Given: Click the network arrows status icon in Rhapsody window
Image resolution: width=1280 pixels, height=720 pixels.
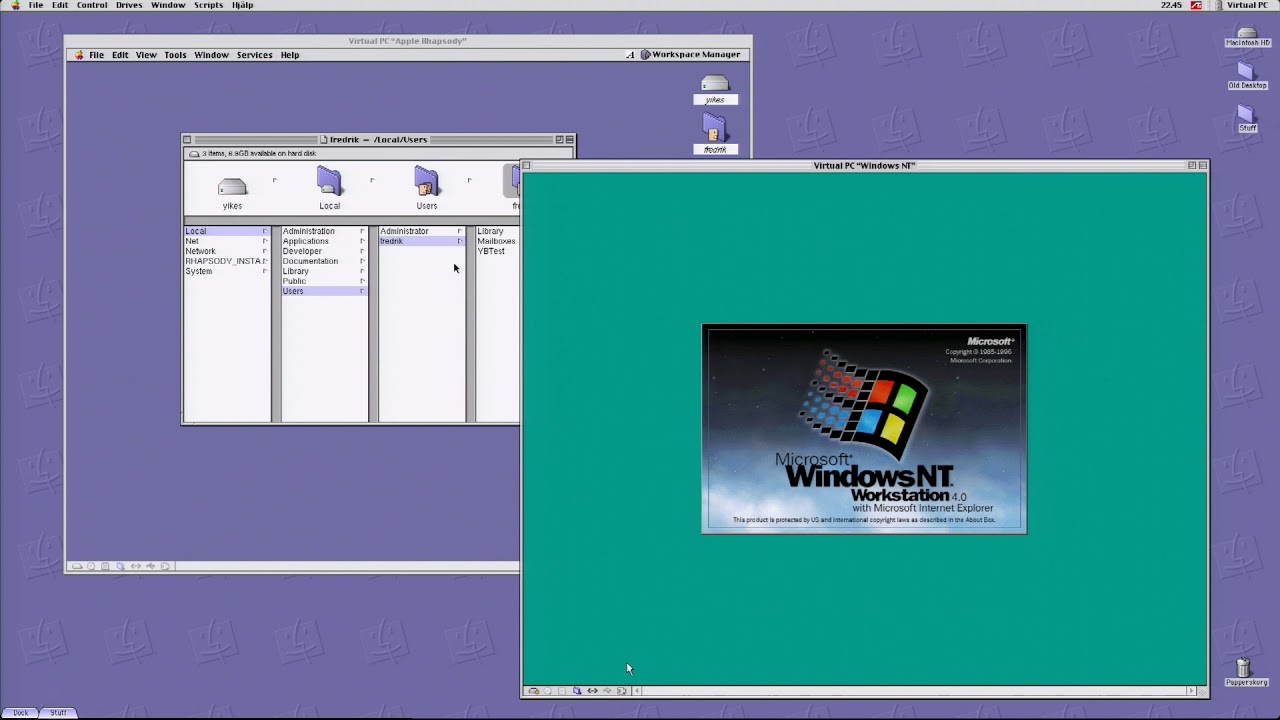Looking at the screenshot, I should click(136, 566).
